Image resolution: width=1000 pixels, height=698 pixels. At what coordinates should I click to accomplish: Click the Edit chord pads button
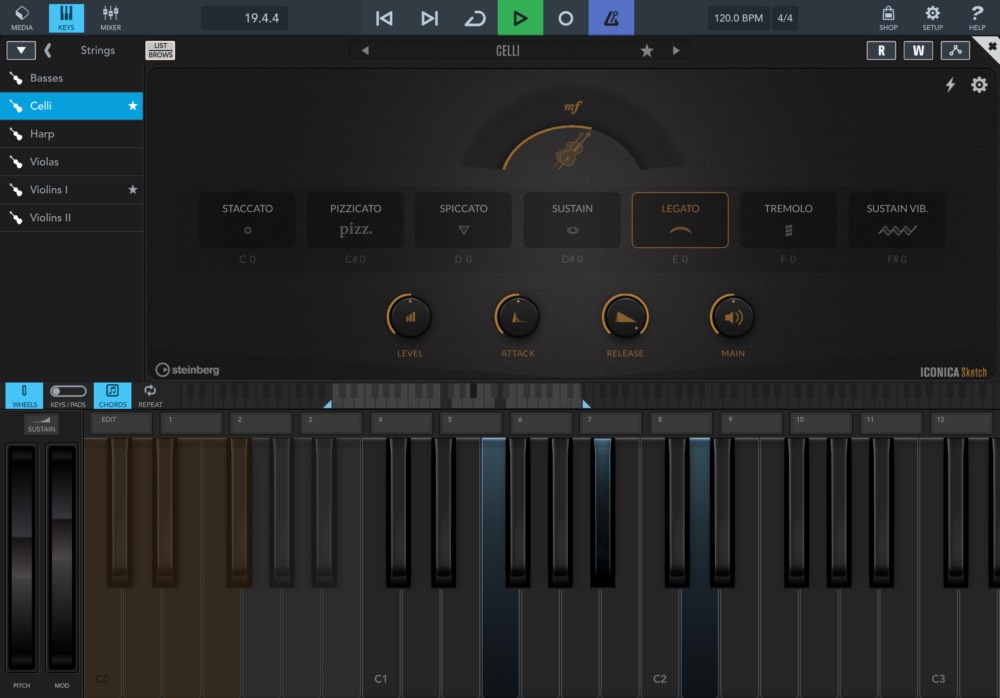(x=121, y=423)
